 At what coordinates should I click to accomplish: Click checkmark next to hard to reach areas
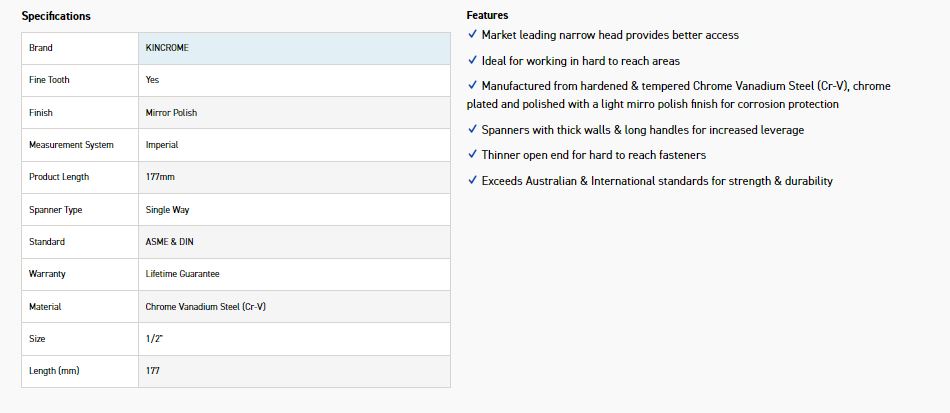point(472,61)
